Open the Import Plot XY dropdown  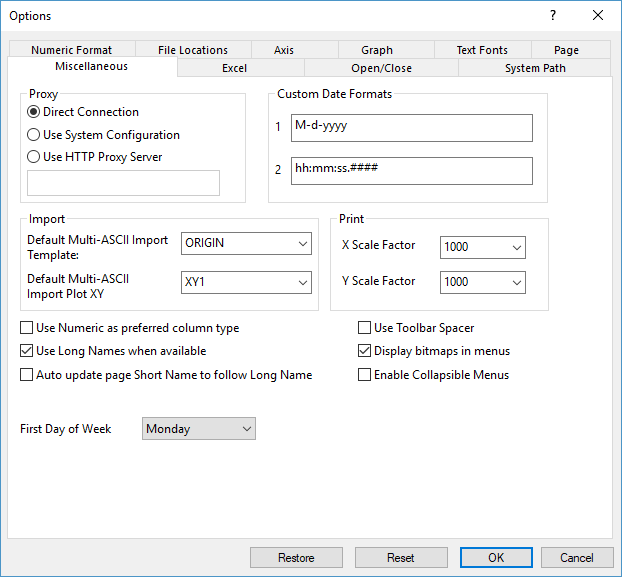(246, 283)
